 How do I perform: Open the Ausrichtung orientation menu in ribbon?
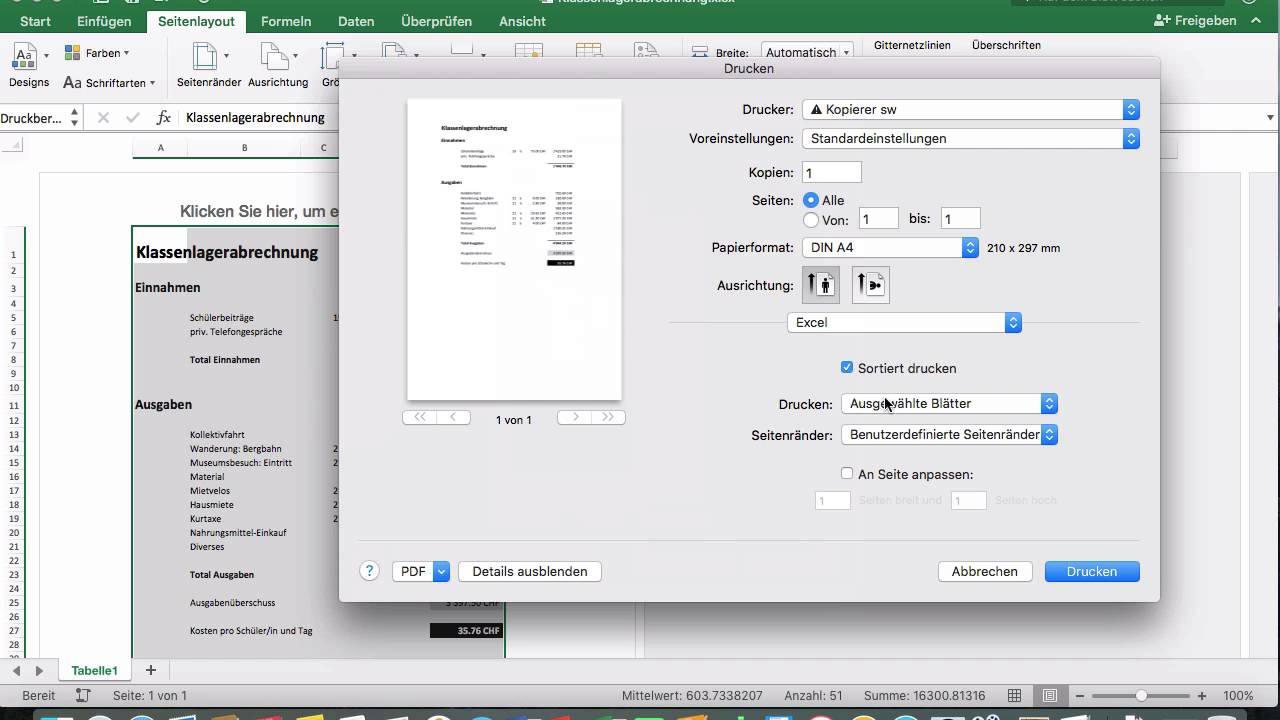(278, 65)
